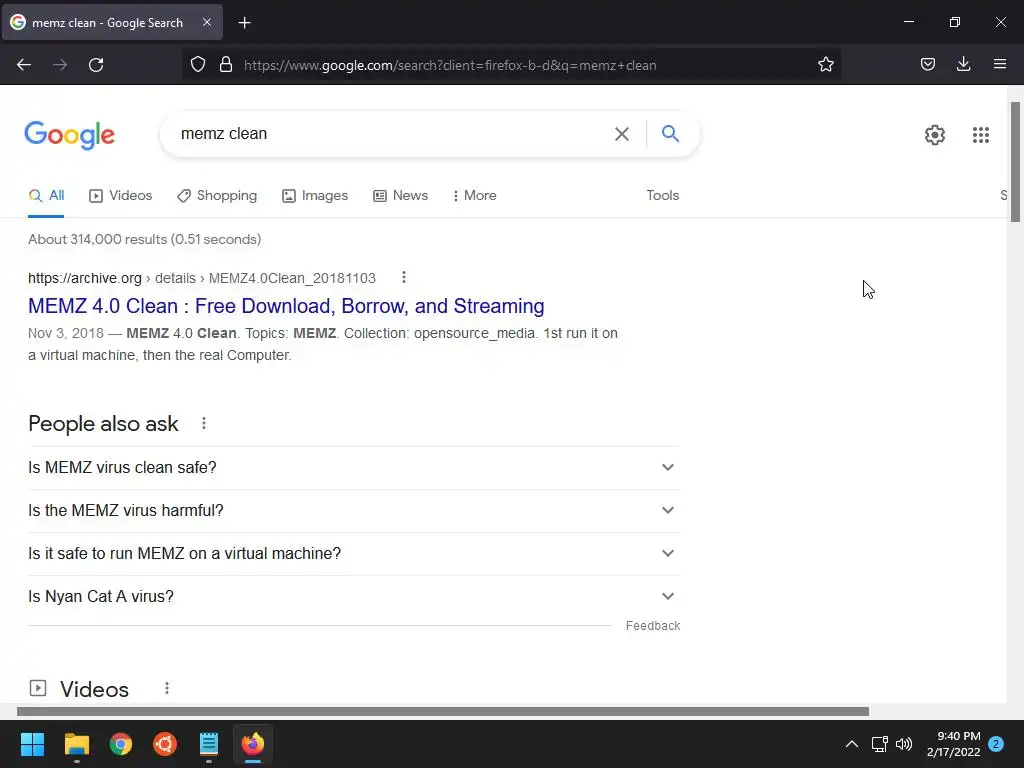Clear the search box text
Screen dimensions: 1024x768
coord(622,134)
